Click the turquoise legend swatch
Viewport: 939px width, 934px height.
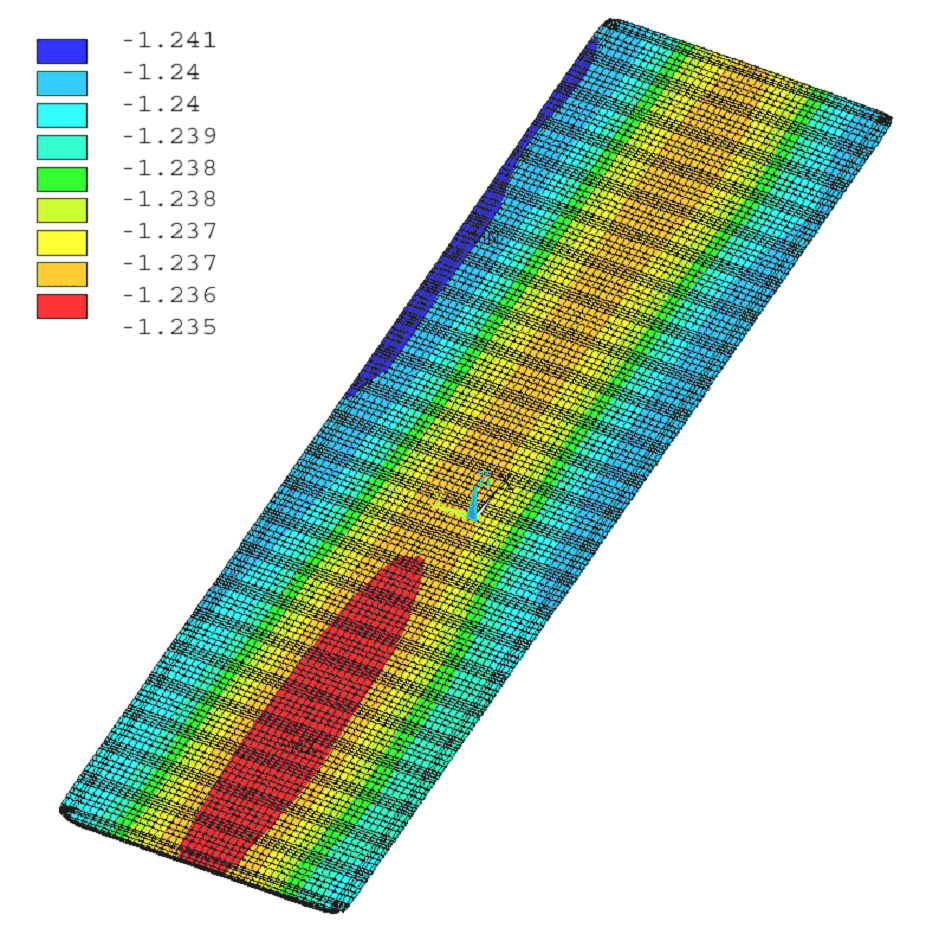tap(62, 147)
